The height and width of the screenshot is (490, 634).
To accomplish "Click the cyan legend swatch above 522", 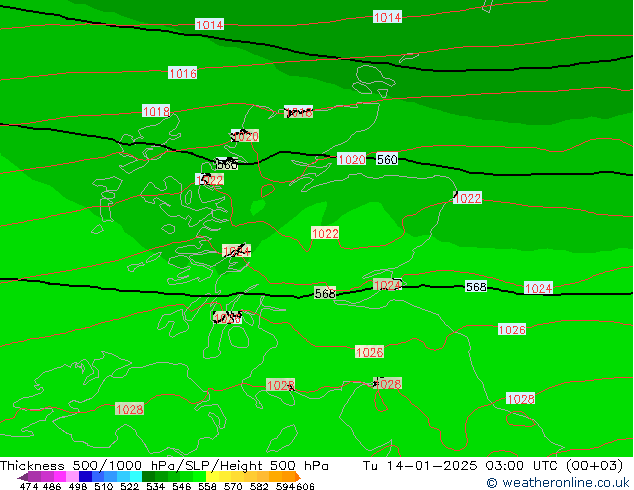I will [x=136, y=477].
